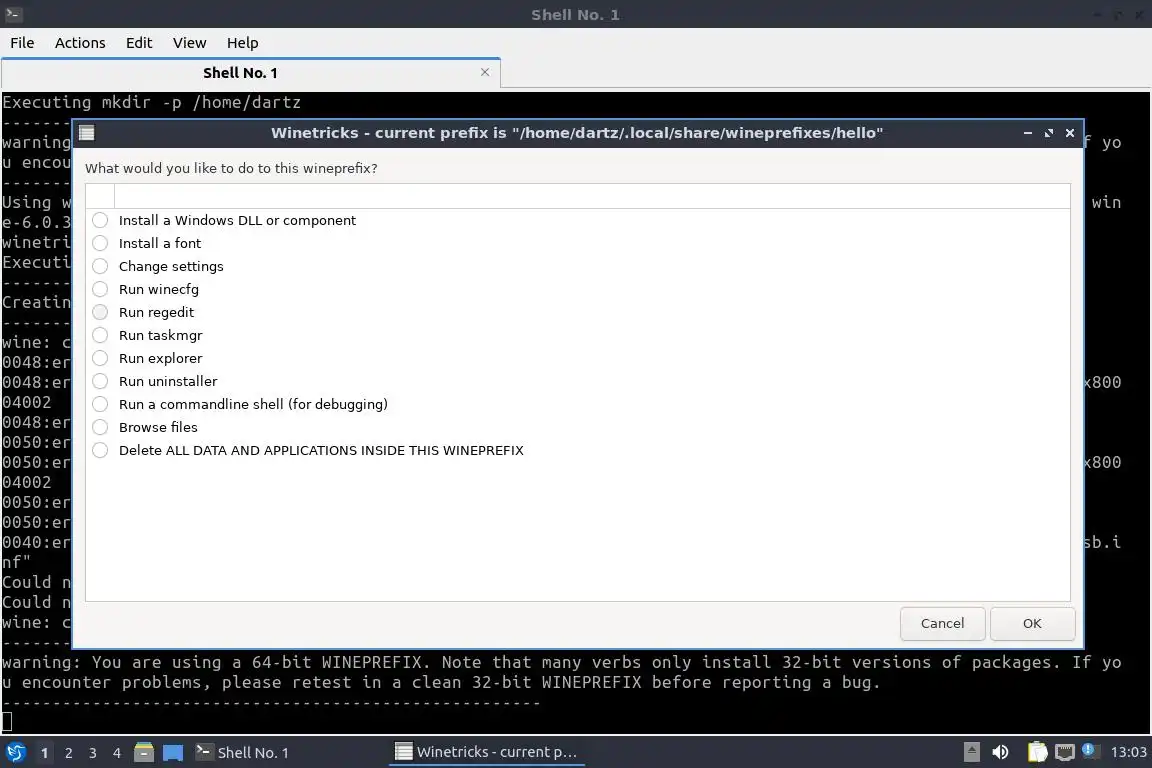This screenshot has height=768, width=1152.
Task: Click the Winetricks dialog window menu icon
Action: coord(87,133)
